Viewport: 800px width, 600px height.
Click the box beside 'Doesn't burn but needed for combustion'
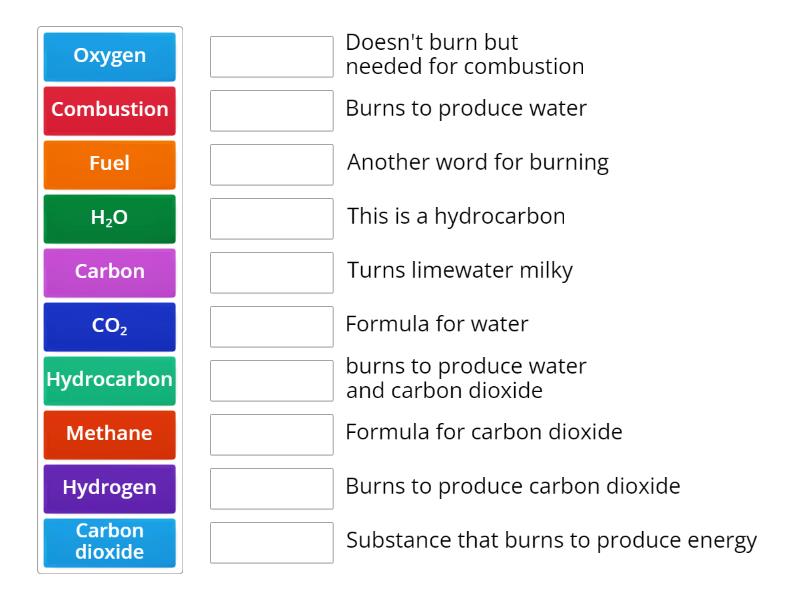tap(272, 56)
